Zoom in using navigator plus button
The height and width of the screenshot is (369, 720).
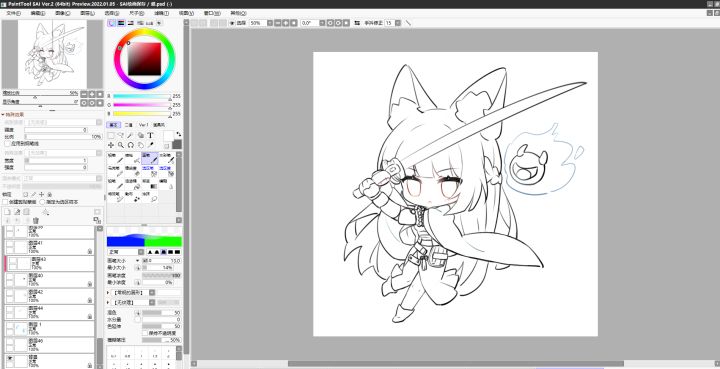pos(92,94)
